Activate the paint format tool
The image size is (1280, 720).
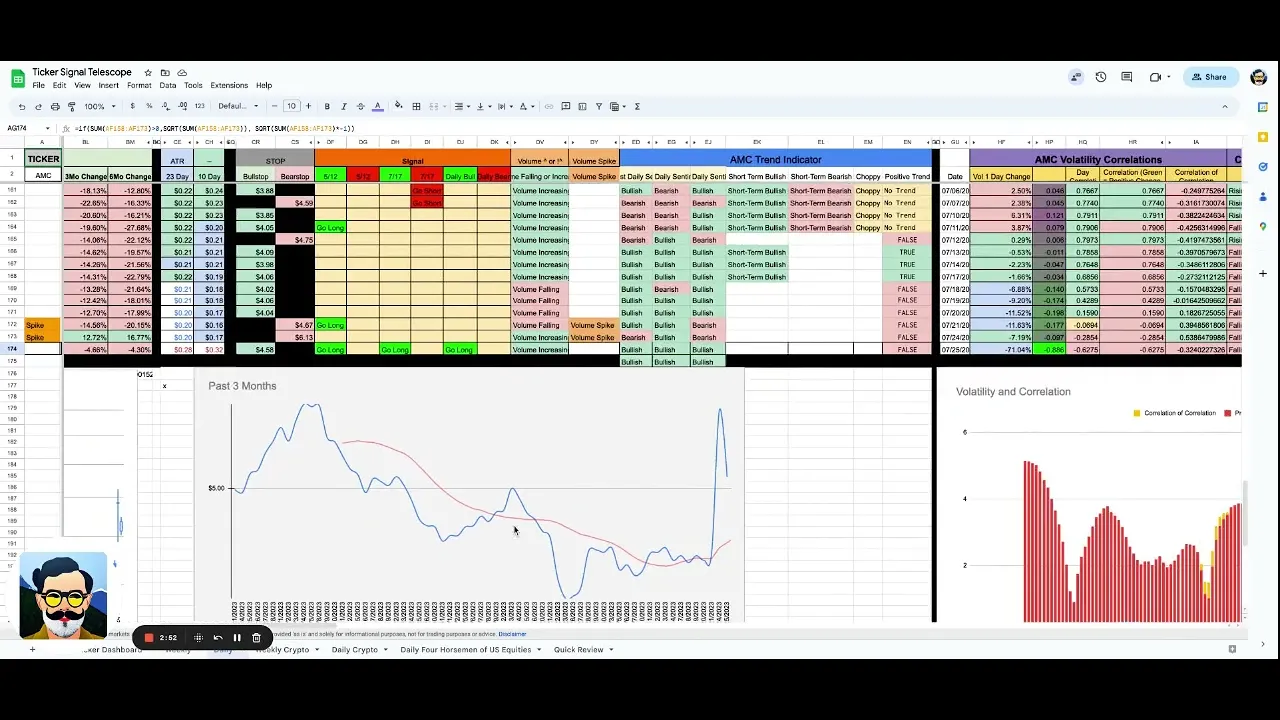pyautogui.click(x=71, y=106)
